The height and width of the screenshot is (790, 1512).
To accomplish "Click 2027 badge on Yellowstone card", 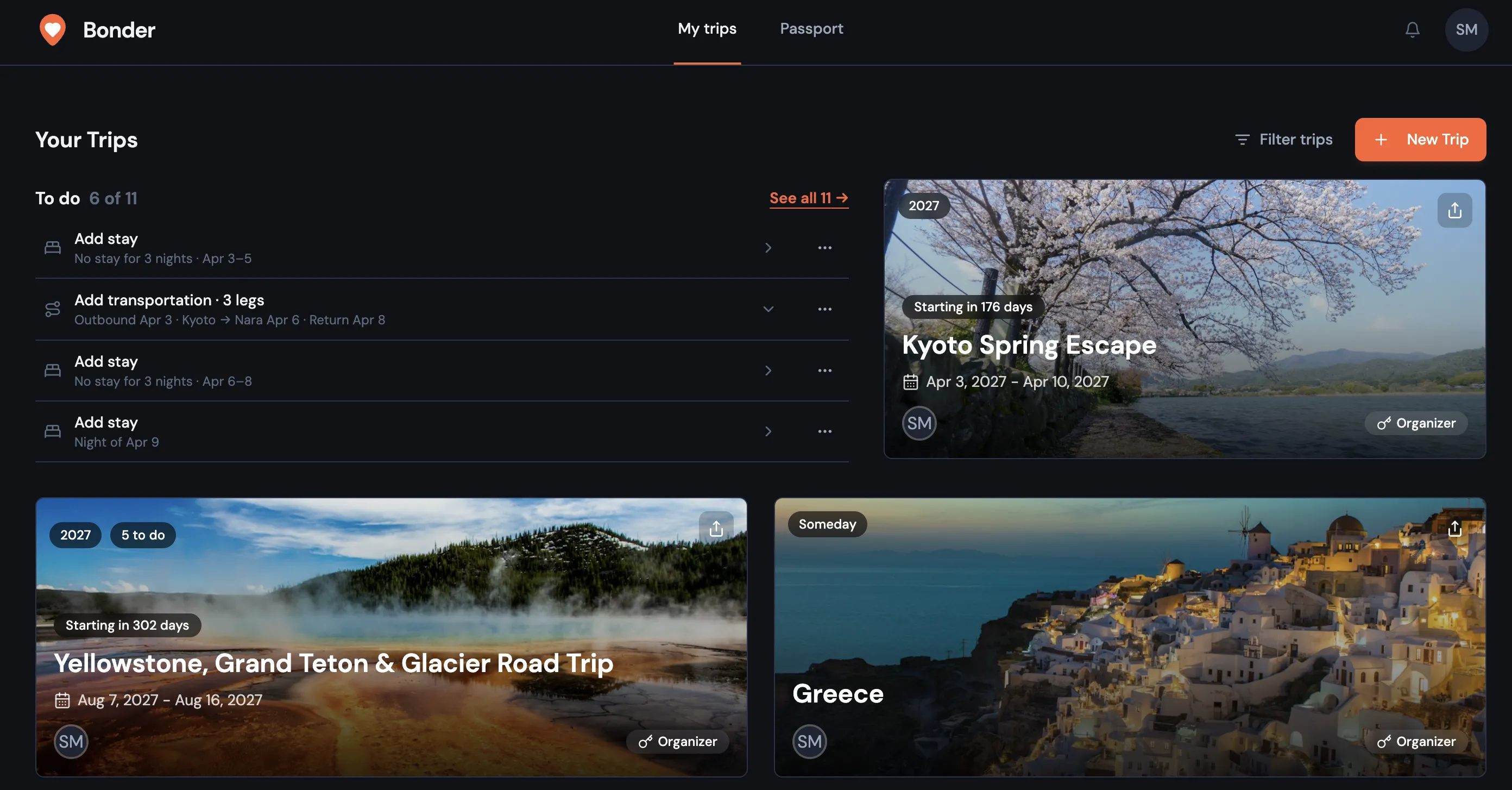I will (75, 535).
